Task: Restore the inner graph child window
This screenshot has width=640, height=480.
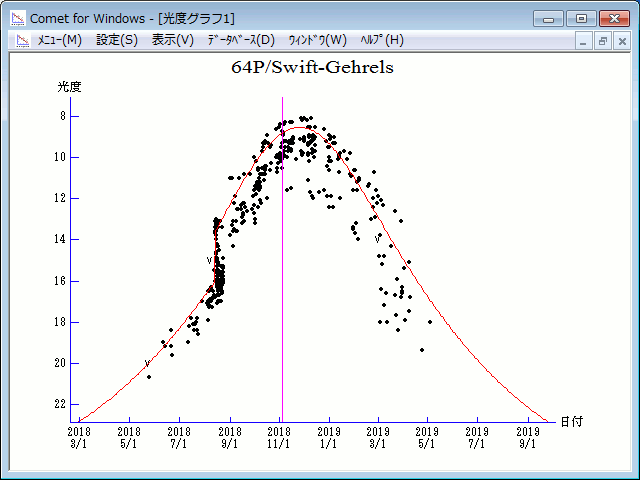Action: point(602,41)
